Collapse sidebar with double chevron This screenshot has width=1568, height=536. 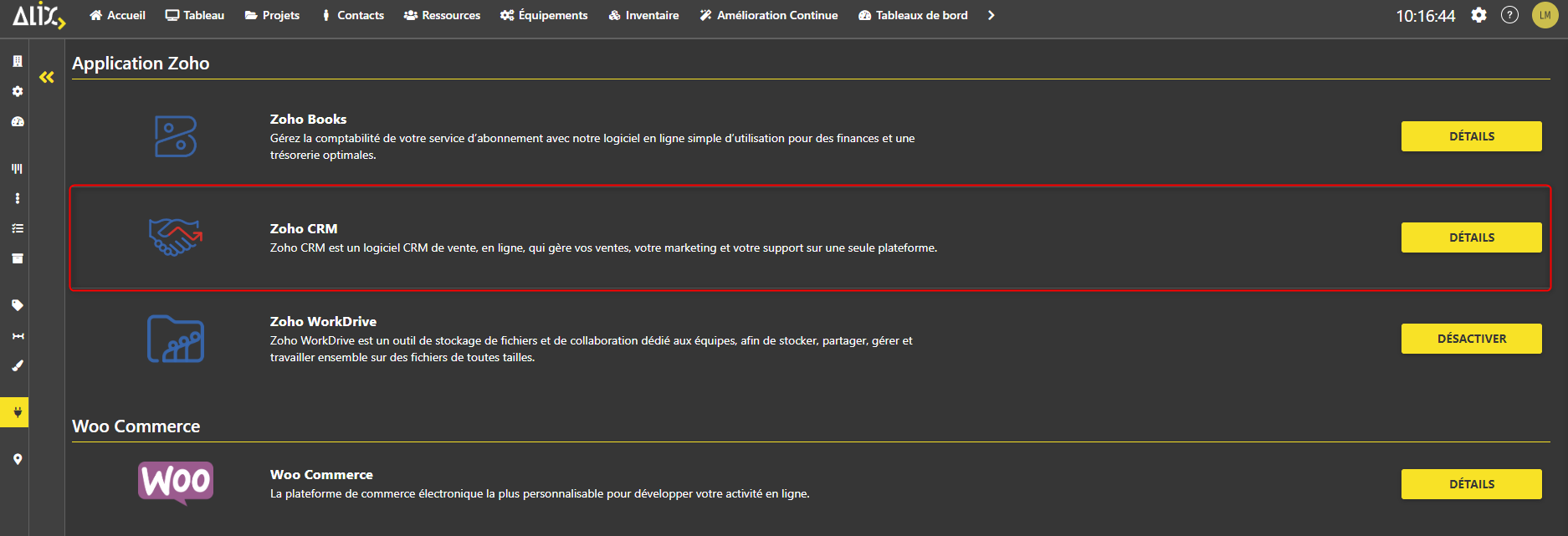pos(47,77)
